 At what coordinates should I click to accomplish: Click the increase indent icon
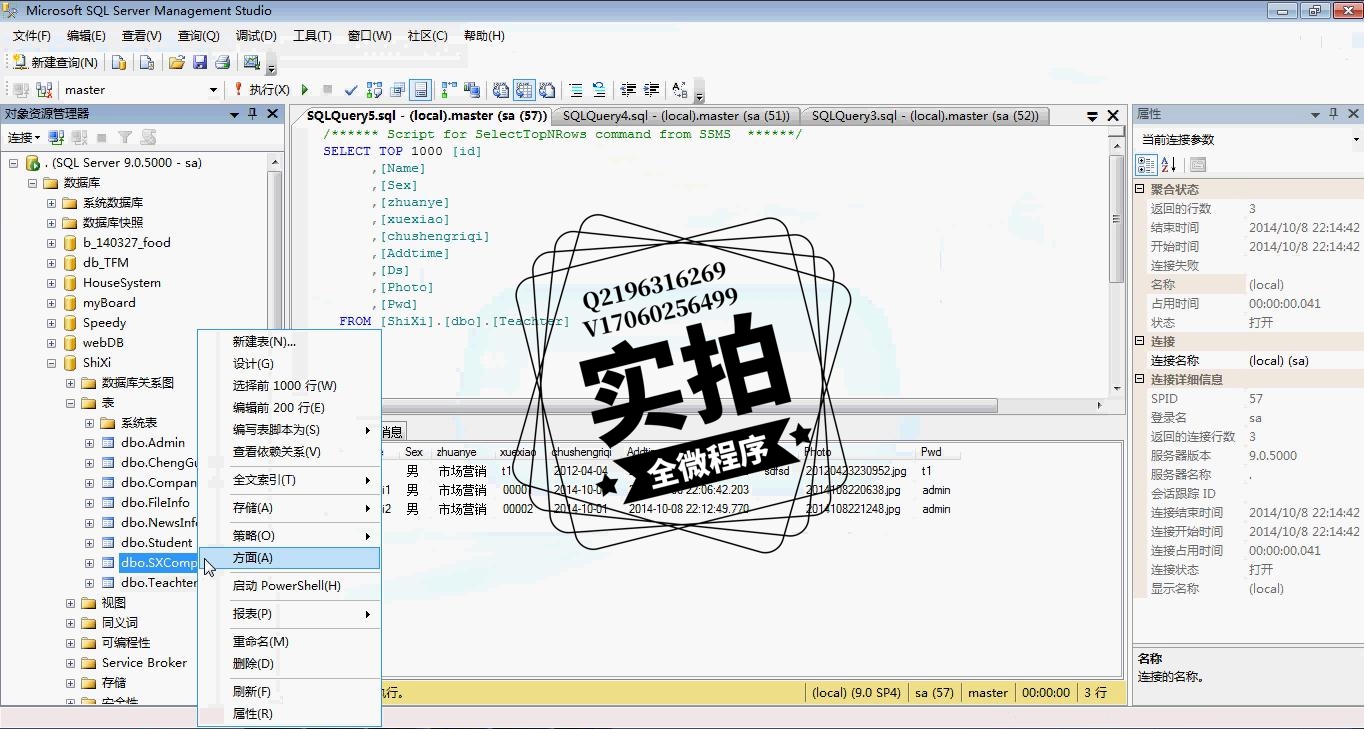pos(651,90)
